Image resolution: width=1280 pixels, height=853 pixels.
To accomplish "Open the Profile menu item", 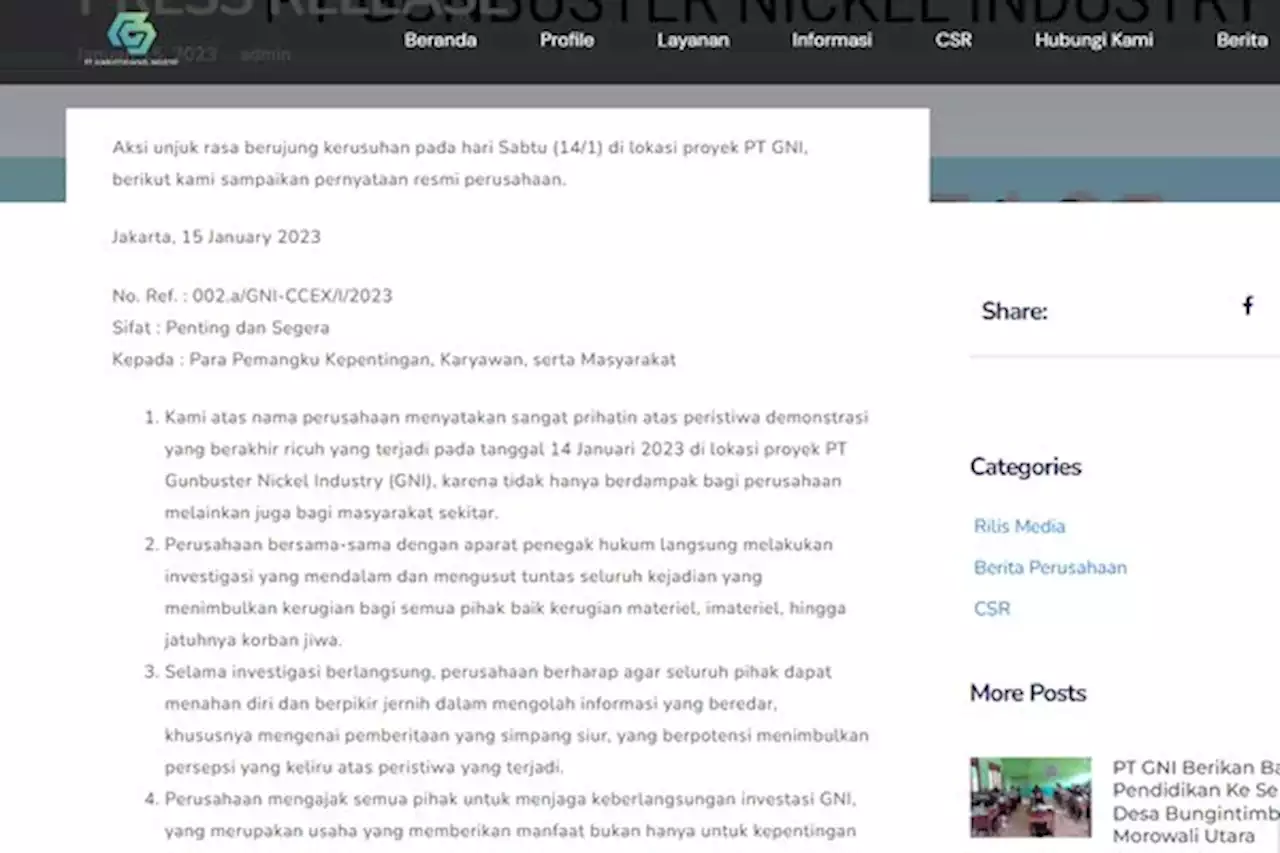I will pyautogui.click(x=567, y=40).
